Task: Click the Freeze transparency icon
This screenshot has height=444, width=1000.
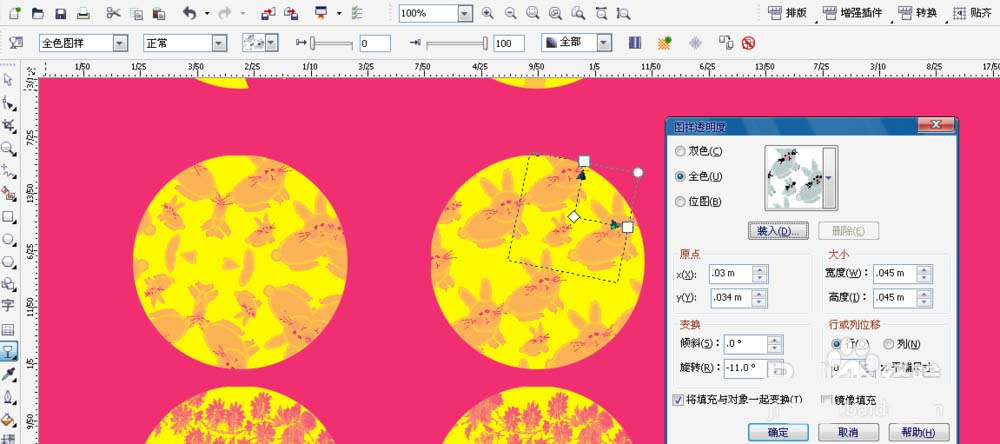Action: click(x=696, y=43)
